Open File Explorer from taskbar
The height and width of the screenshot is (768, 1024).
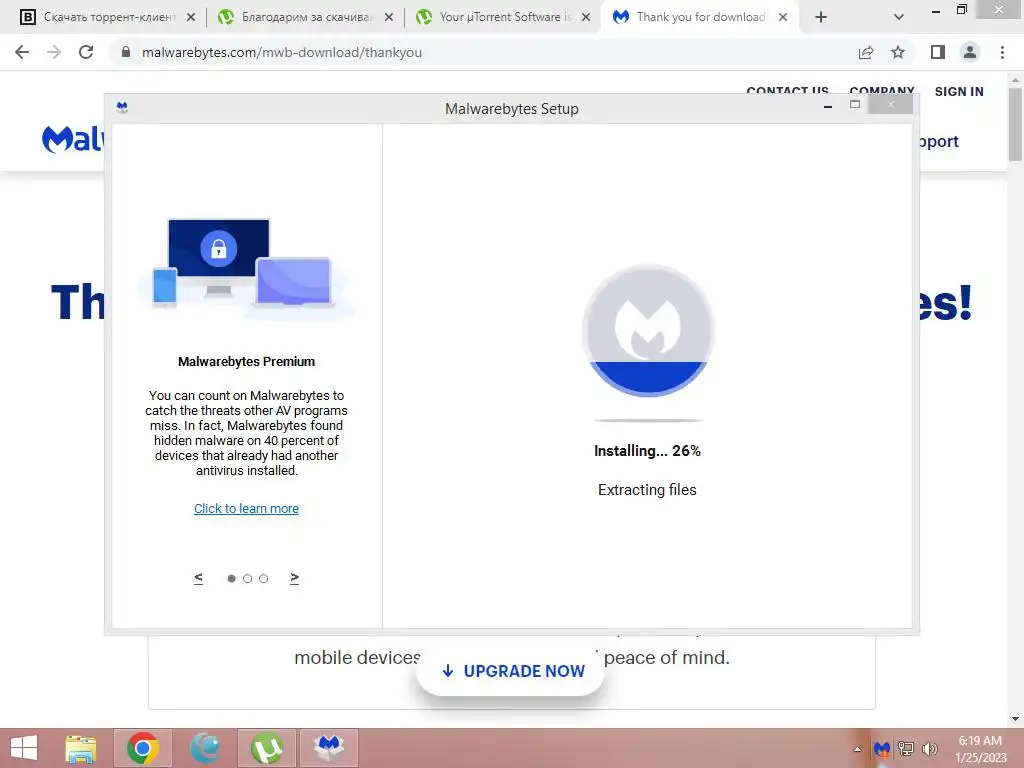coord(80,748)
